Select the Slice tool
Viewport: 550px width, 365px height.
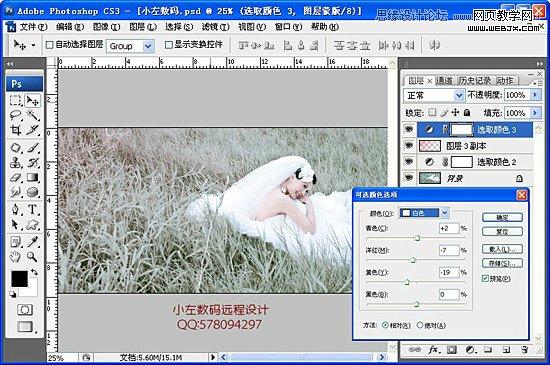tap(32, 130)
